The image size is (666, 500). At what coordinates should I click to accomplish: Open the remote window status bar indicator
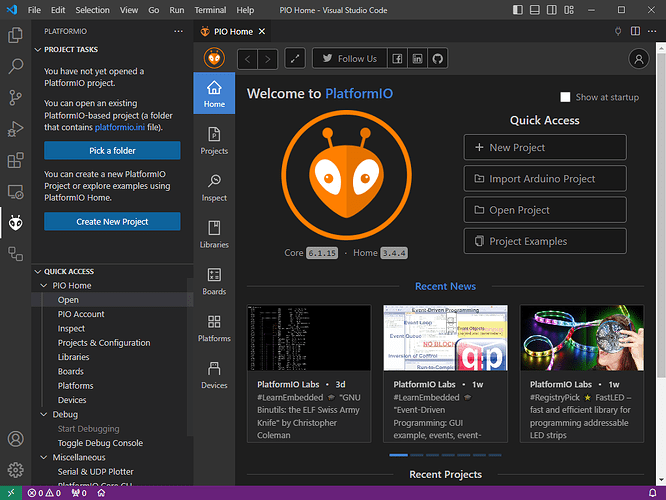click(x=11, y=493)
